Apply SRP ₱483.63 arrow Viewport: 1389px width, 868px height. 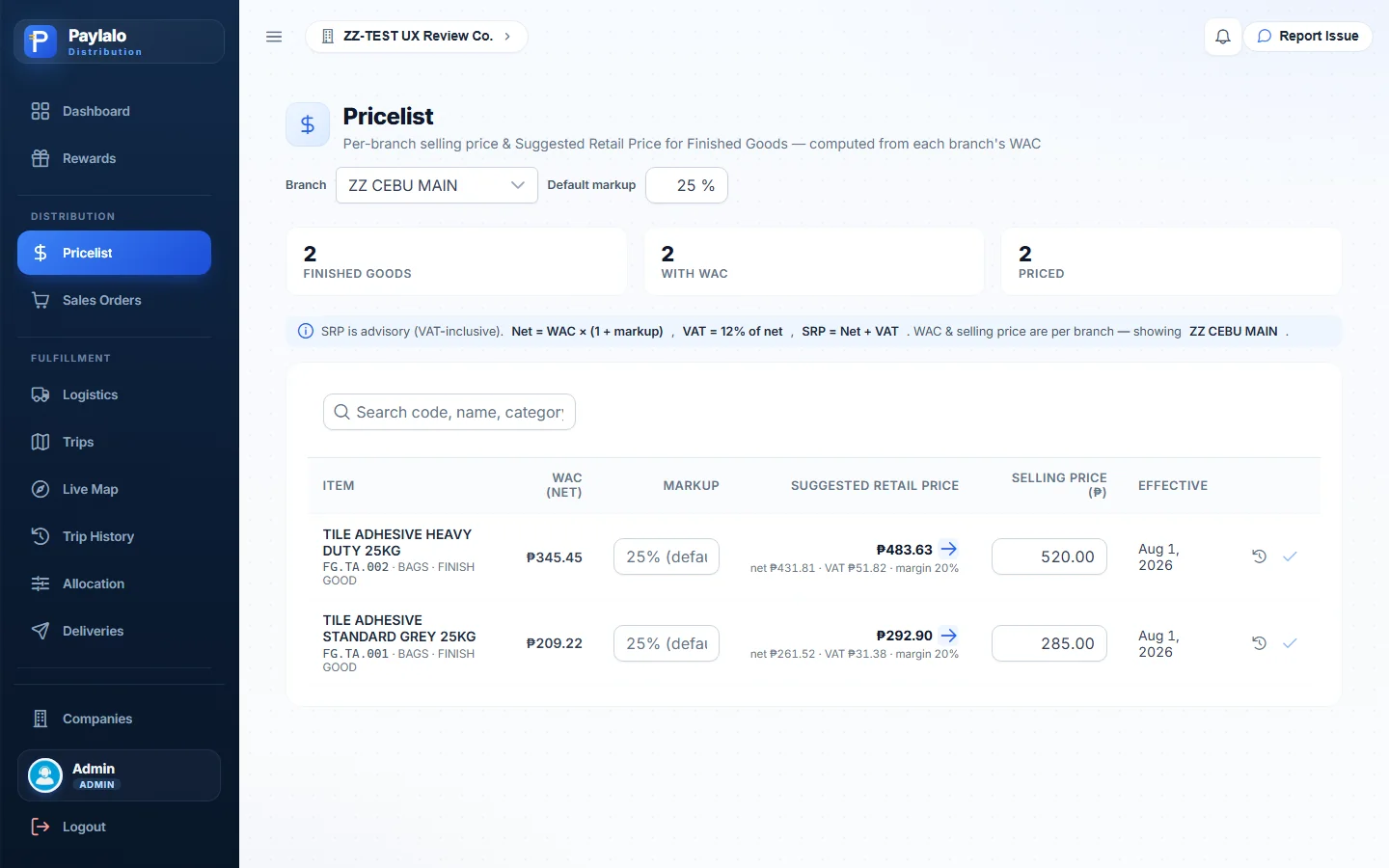(949, 549)
